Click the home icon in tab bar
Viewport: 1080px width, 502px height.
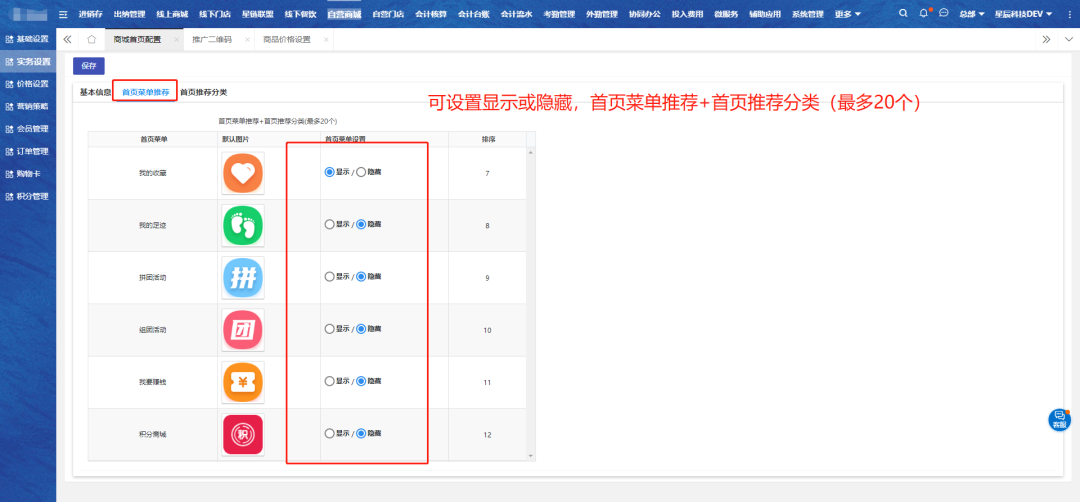coord(91,39)
